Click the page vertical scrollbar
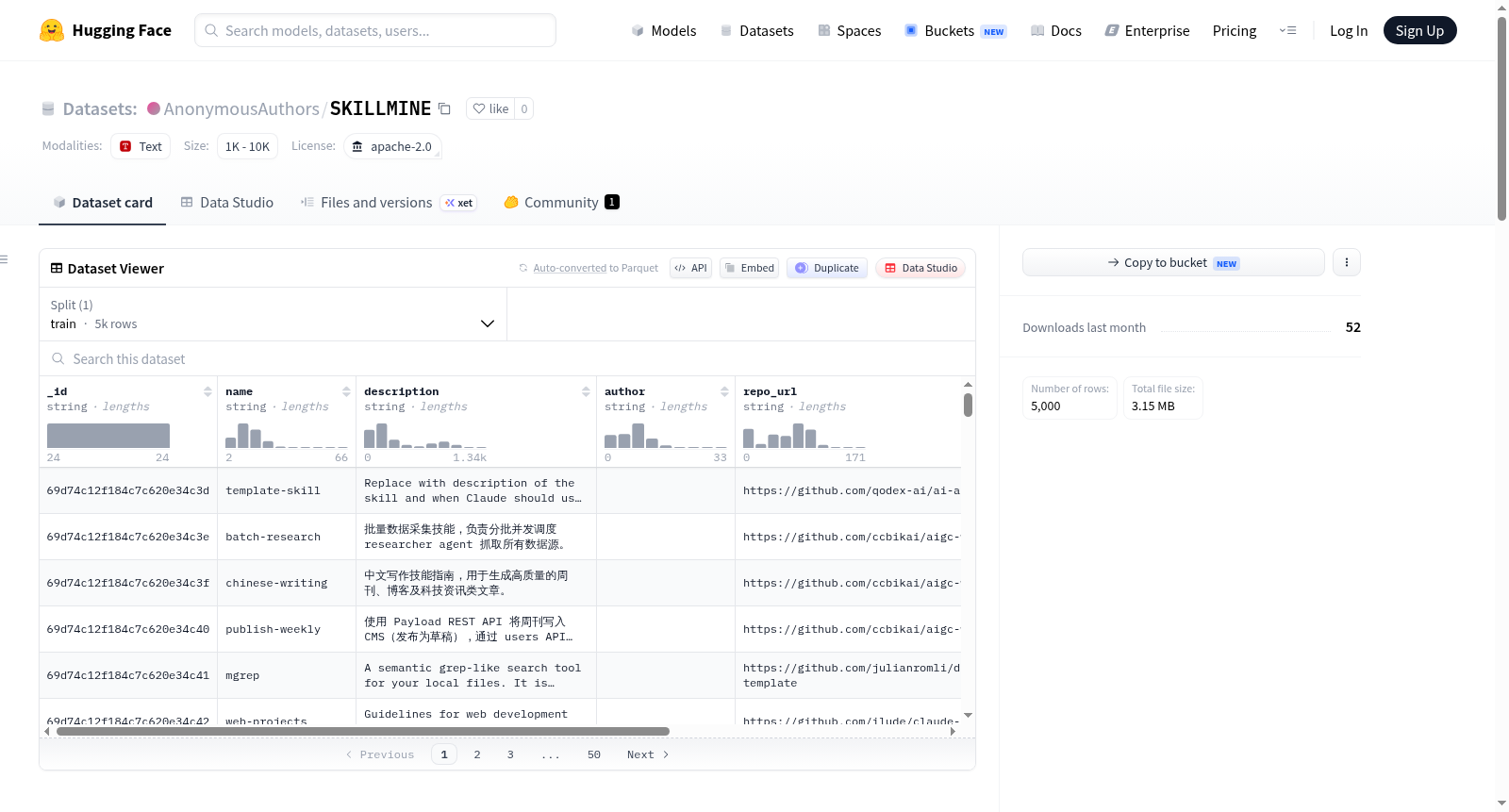The width and height of the screenshot is (1509, 812). [1501, 118]
